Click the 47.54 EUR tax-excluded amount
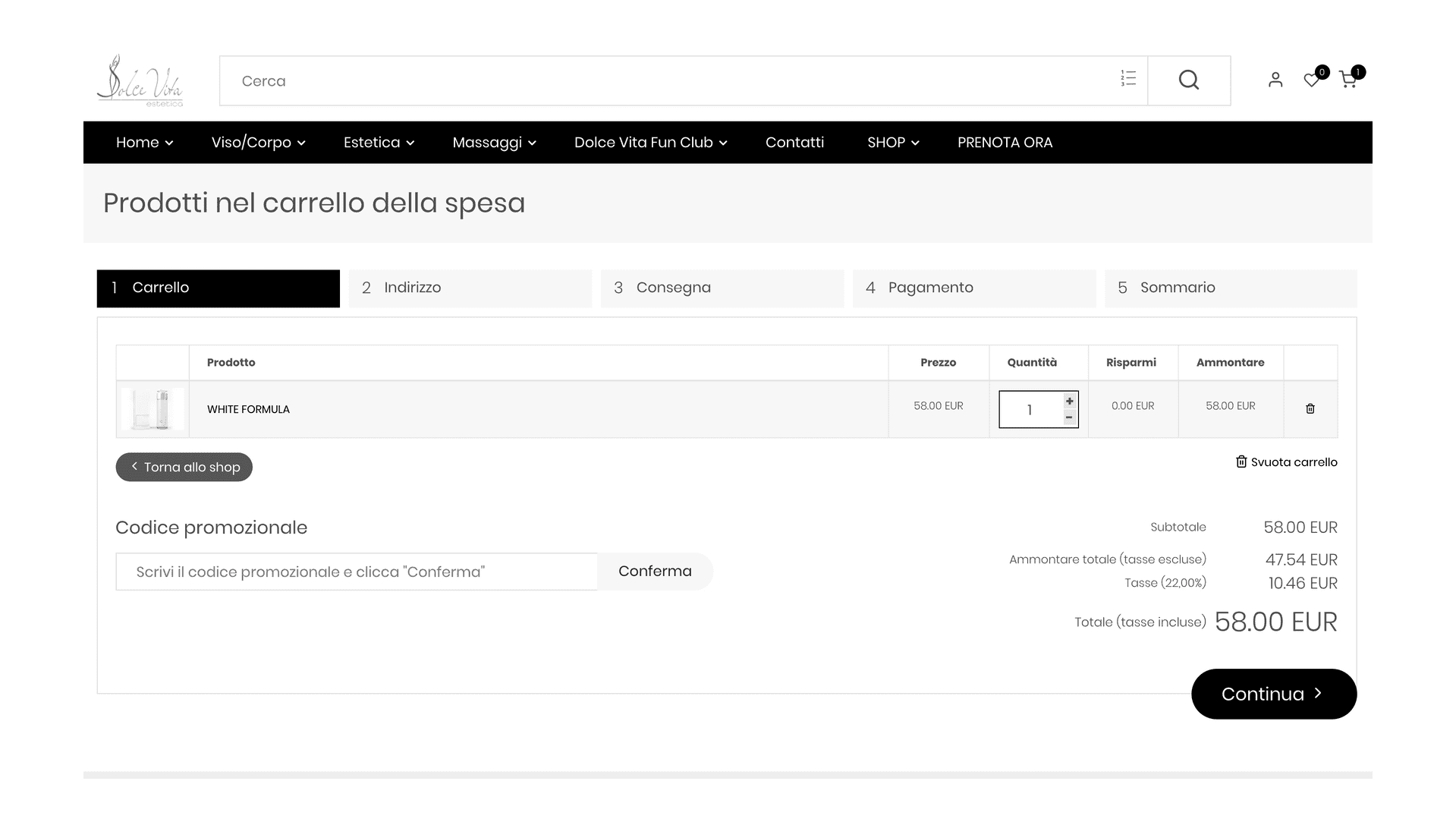The width and height of the screenshot is (1456, 819). point(1301,559)
